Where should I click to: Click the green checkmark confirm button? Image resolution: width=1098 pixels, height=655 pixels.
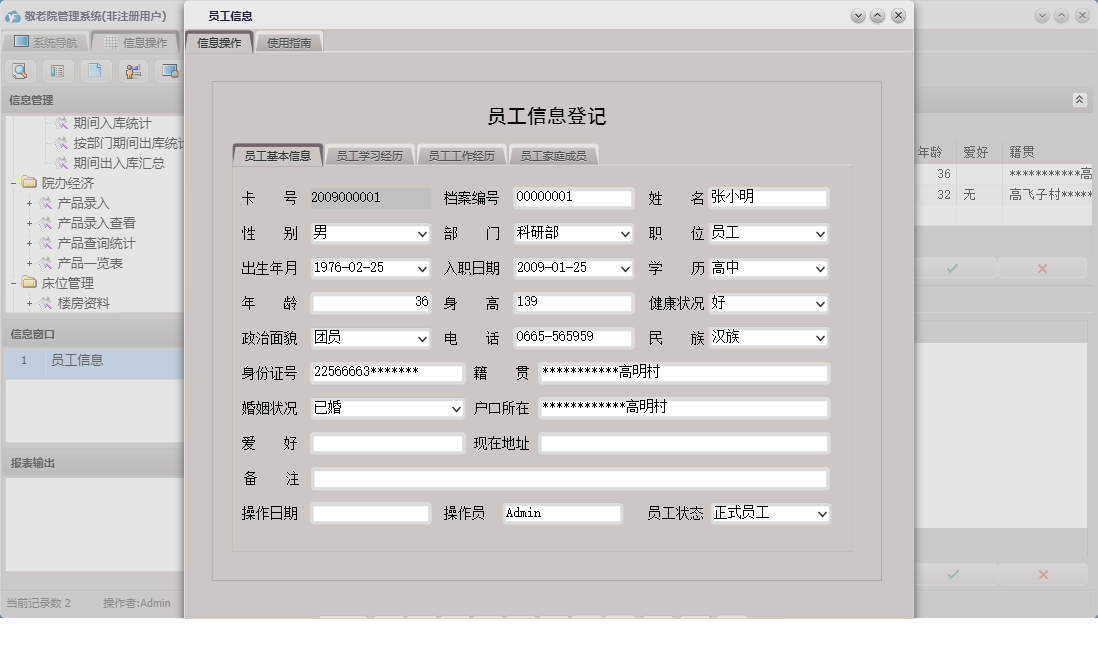click(x=952, y=268)
